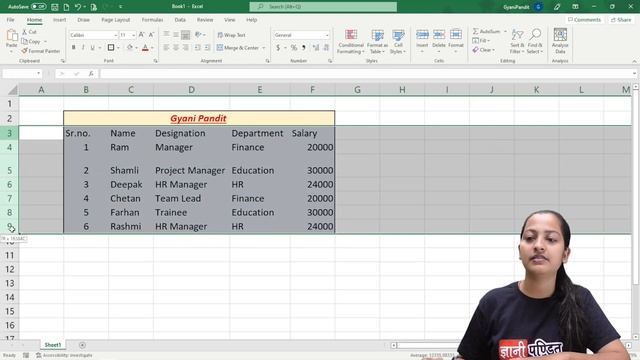Toggle Middle Align in the Alignment group
640x360 pixels.
[x=176, y=35]
